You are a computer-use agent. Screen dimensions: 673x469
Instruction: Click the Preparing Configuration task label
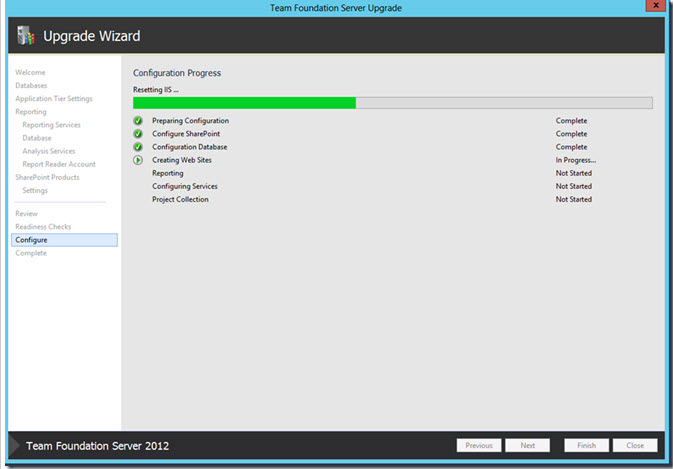191,121
